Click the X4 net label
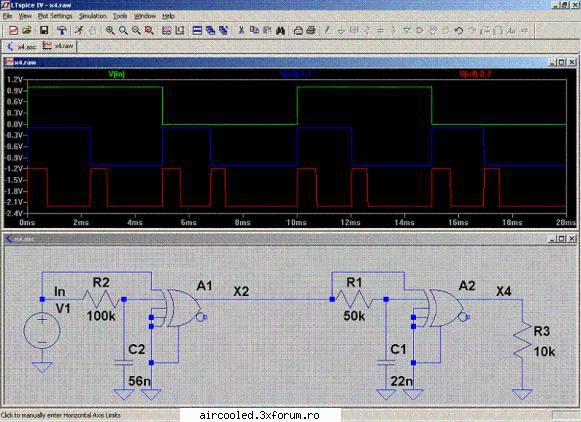The image size is (581, 422). point(504,291)
